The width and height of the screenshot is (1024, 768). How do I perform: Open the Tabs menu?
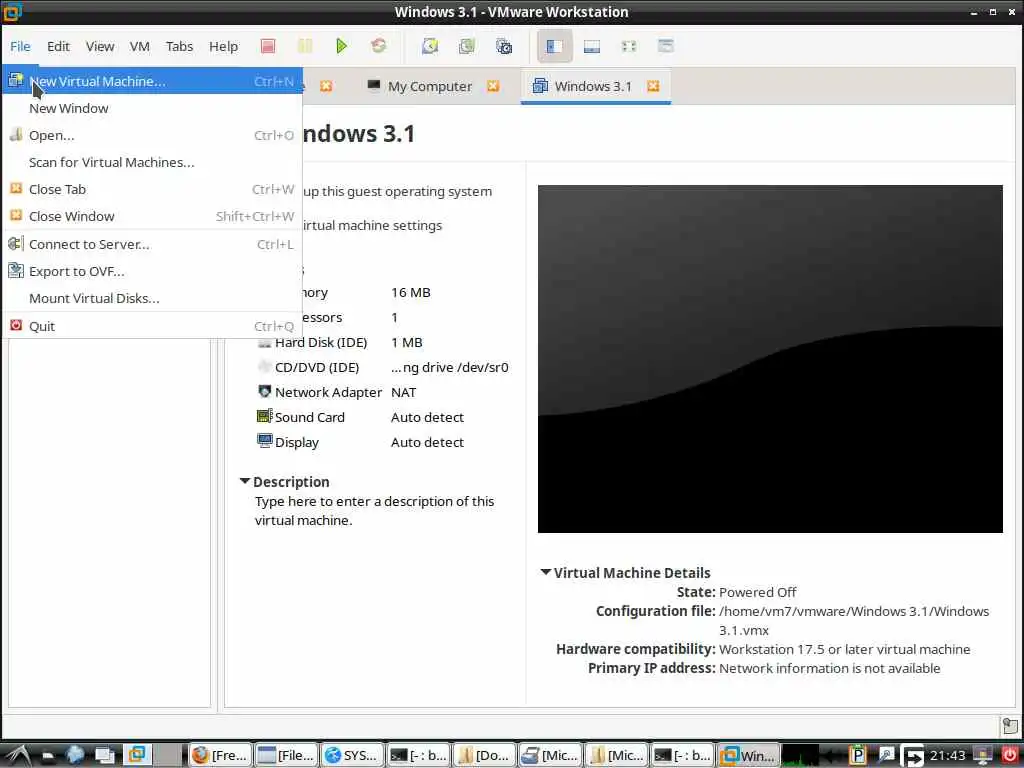point(179,46)
